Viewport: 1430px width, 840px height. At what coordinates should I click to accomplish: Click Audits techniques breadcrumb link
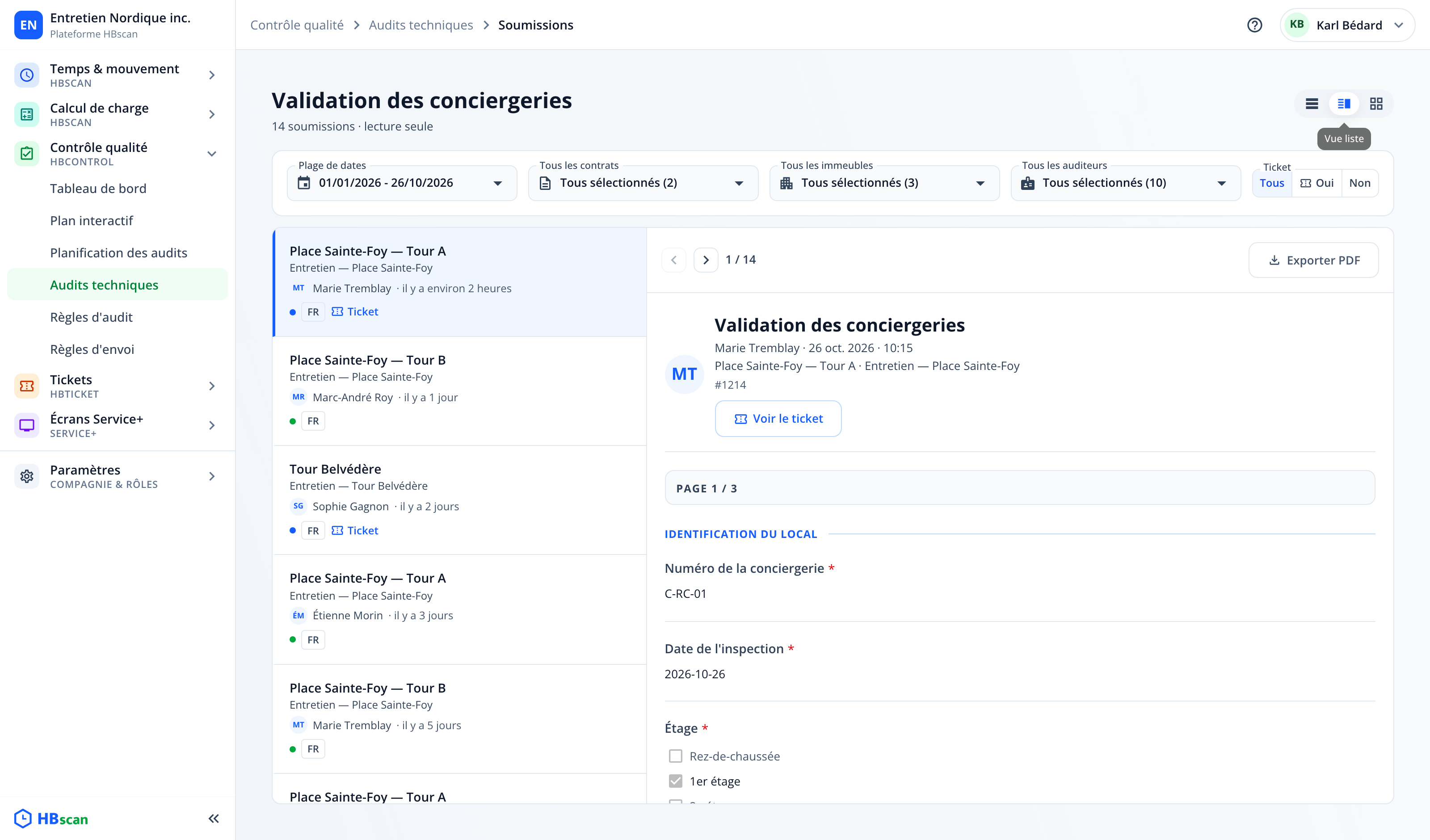pyautogui.click(x=421, y=25)
